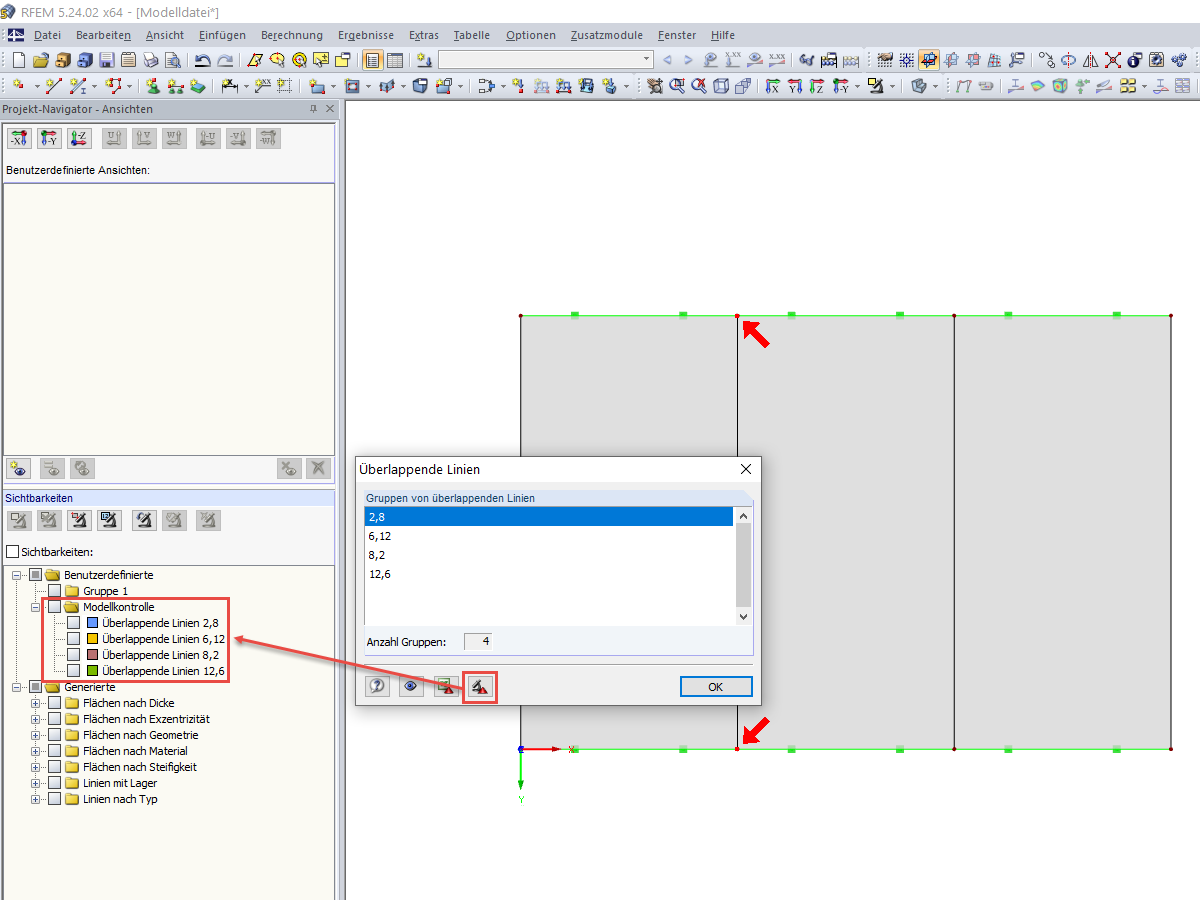The image size is (1200, 900).
Task: Click the red X delete tool icon
Action: 1113,60
